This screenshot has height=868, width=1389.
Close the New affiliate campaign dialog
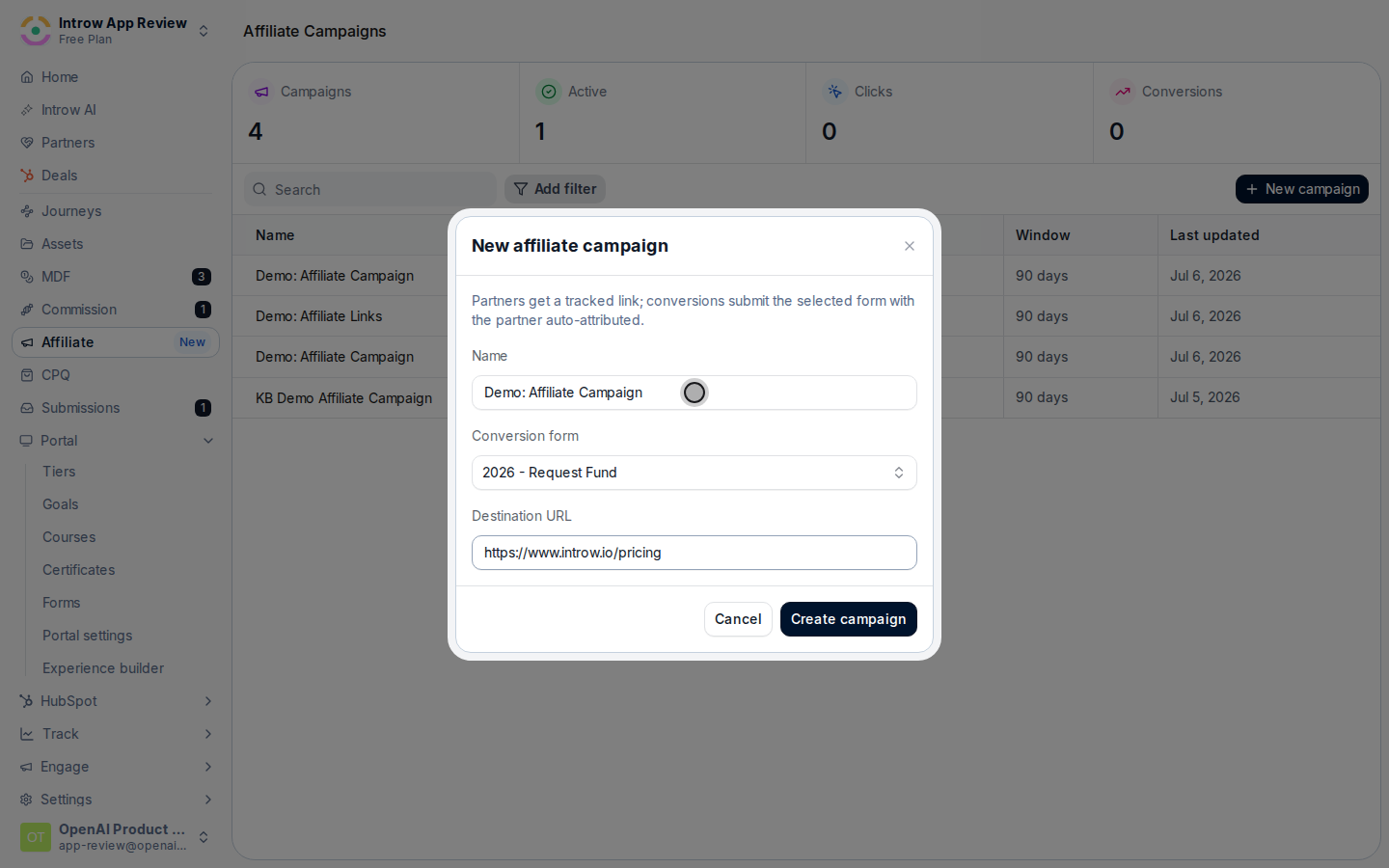tap(910, 246)
